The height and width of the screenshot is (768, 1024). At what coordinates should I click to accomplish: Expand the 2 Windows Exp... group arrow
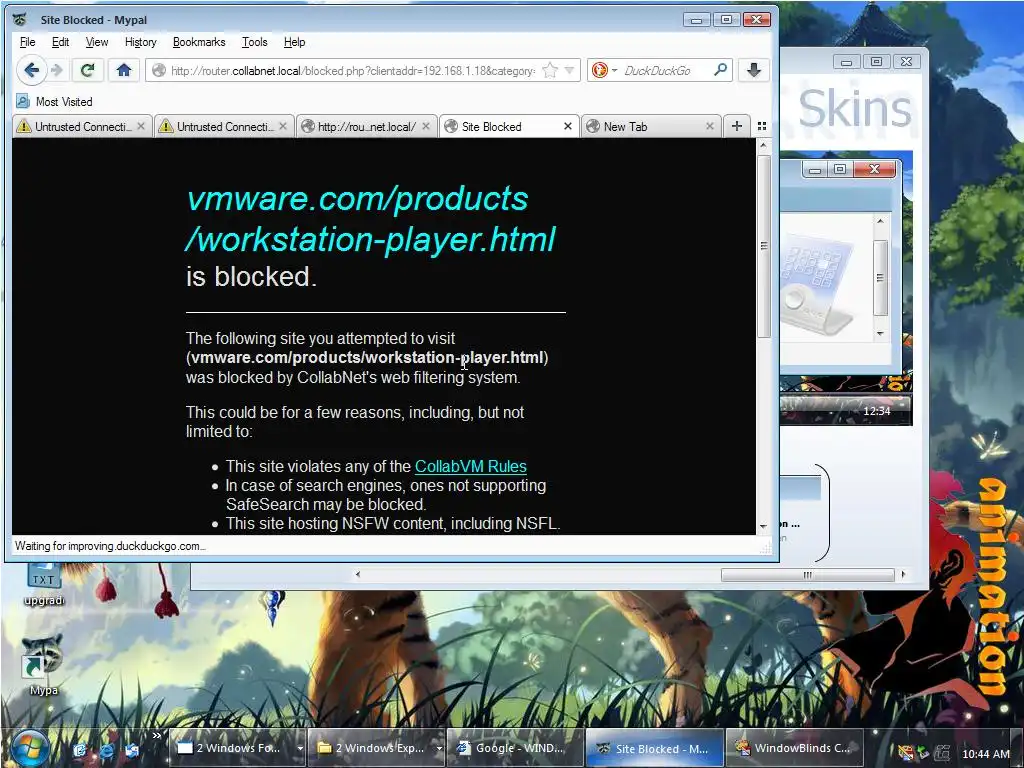pos(439,748)
